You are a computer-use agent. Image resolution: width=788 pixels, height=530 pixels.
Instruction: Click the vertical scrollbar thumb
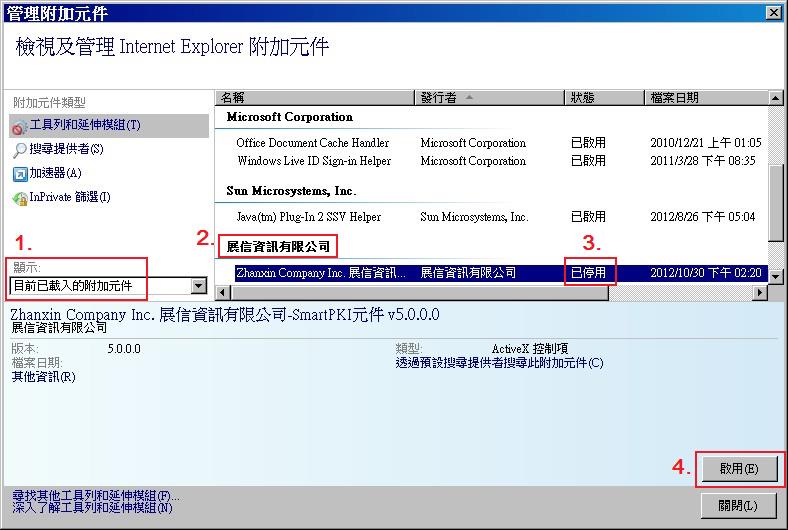(775, 202)
